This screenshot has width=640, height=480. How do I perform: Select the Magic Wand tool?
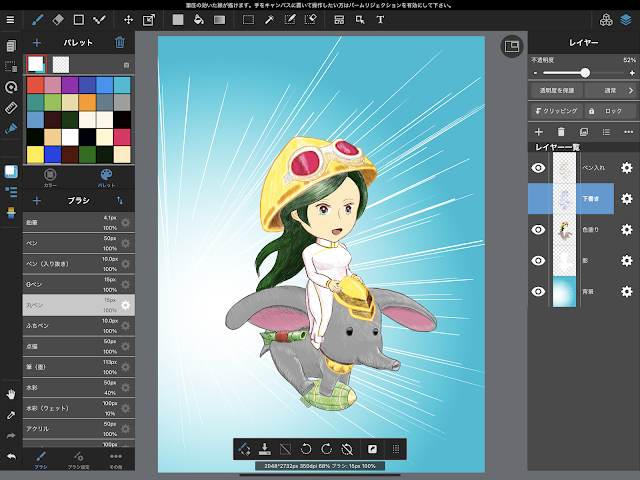click(x=269, y=20)
